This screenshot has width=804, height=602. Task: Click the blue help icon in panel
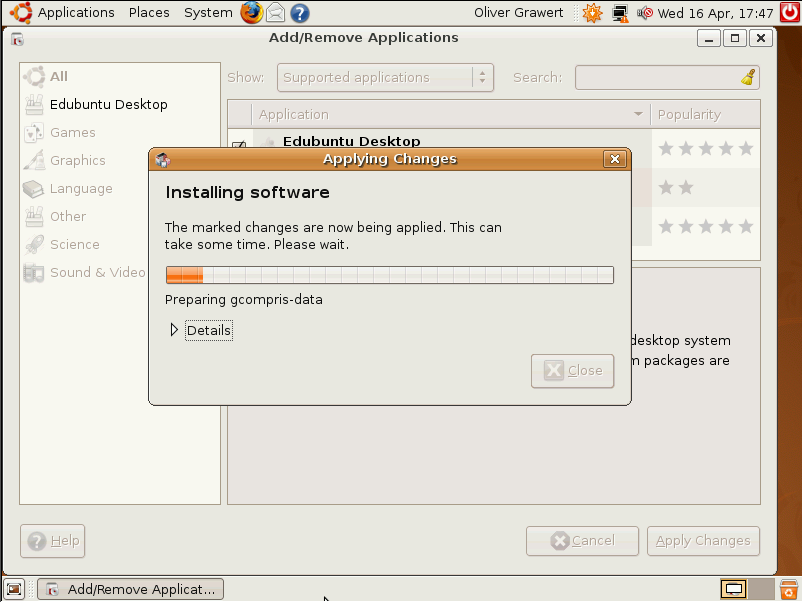point(299,13)
